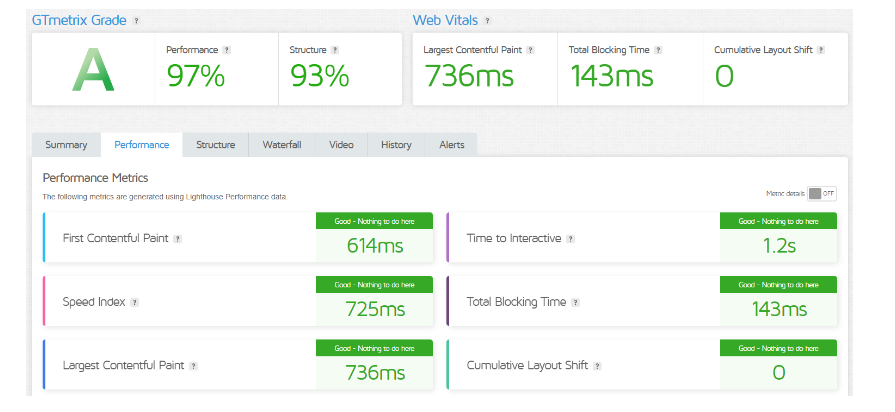Click help icon next to Web Vitals

[x=487, y=21]
